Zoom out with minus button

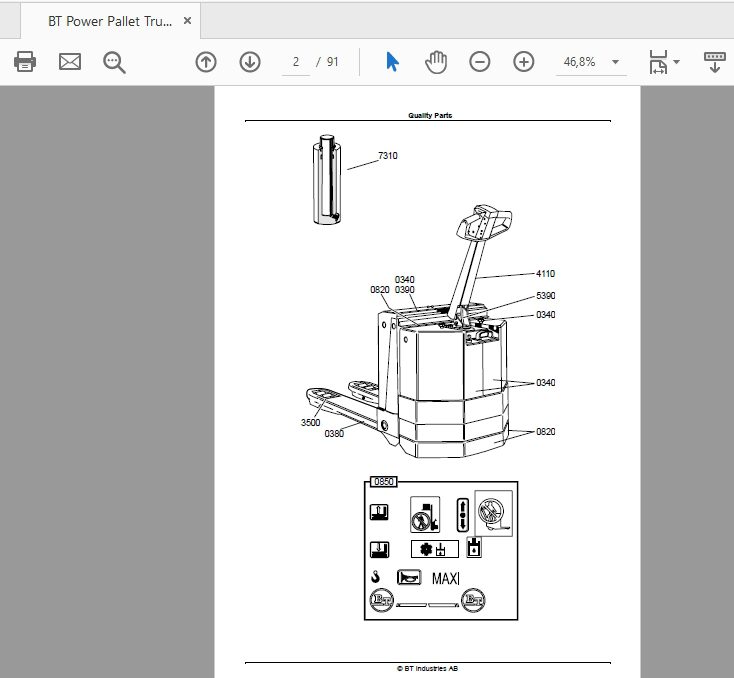coord(480,62)
